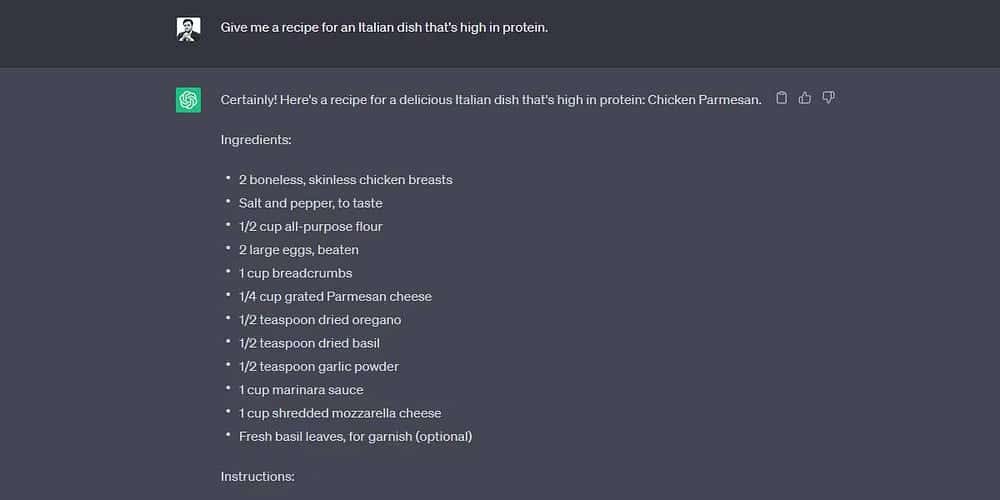Select the all-purpose flour ingredient line
This screenshot has width=1000, height=500.
click(x=310, y=226)
